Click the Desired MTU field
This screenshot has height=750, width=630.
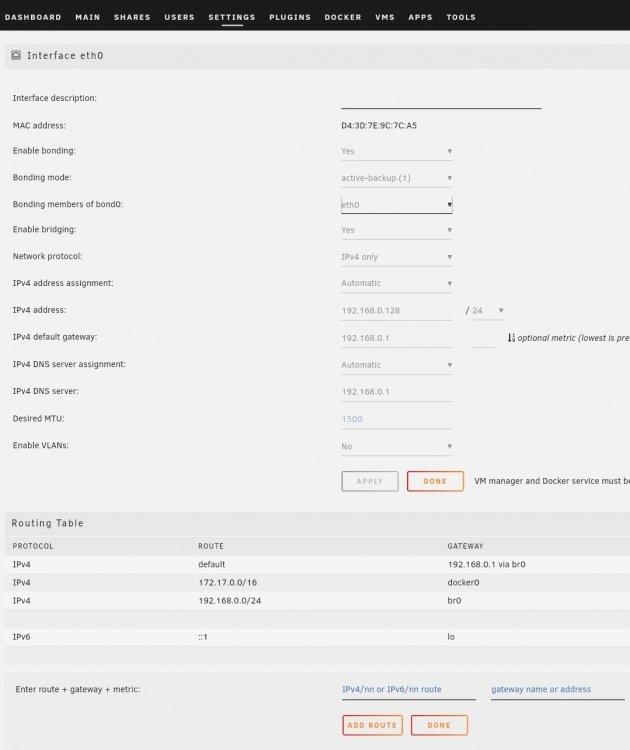click(x=397, y=419)
